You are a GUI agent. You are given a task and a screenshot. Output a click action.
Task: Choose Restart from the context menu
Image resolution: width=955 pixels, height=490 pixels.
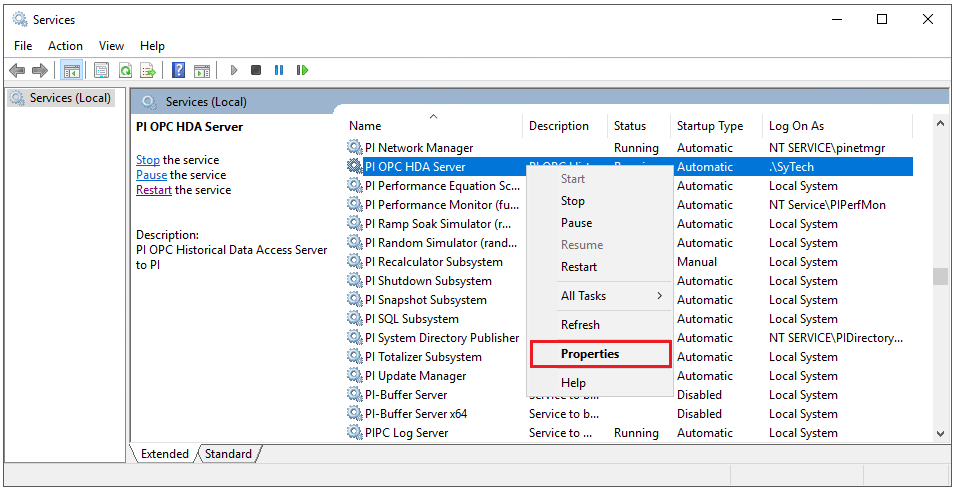coord(600,267)
